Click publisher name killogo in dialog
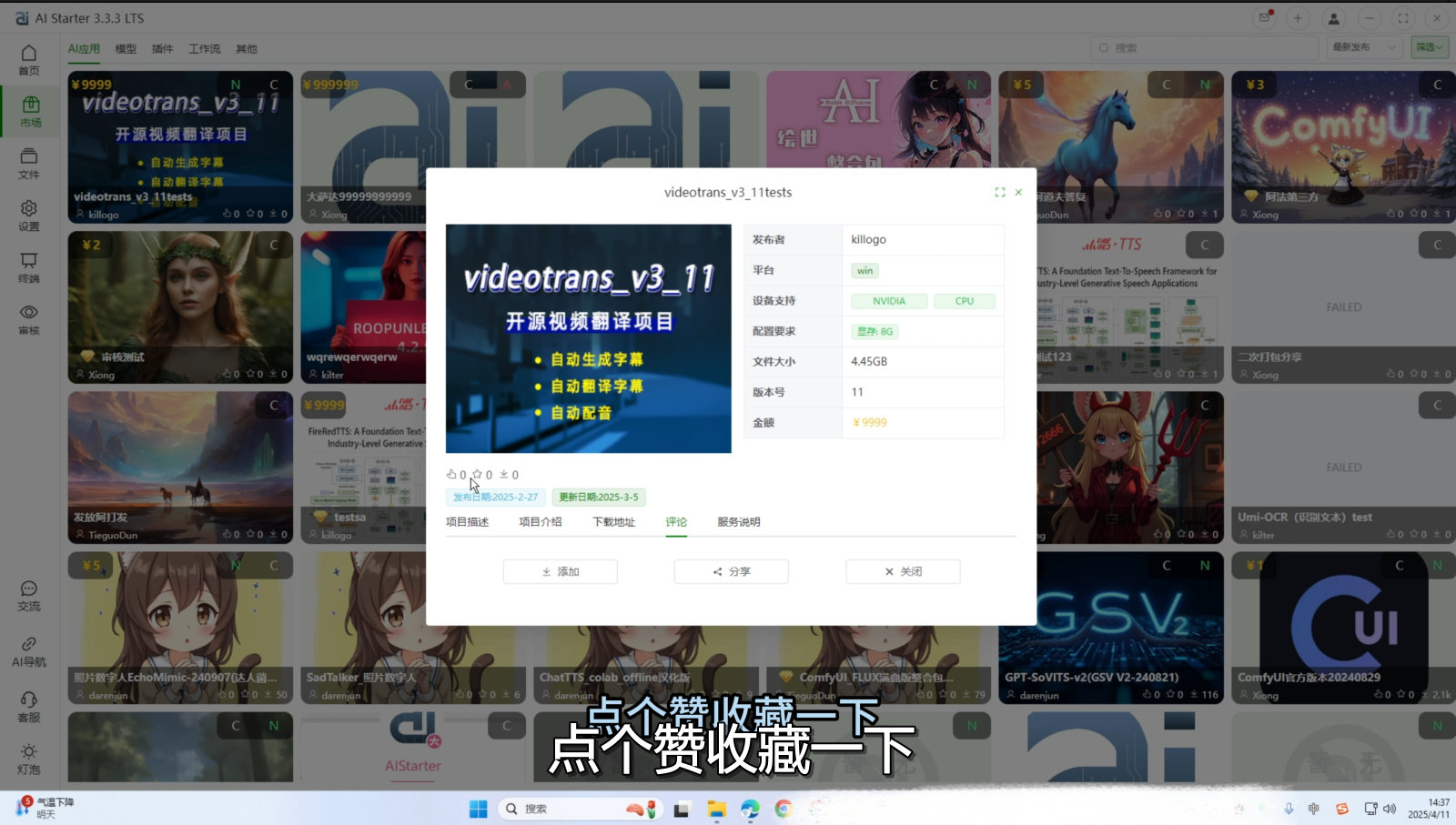 click(868, 239)
